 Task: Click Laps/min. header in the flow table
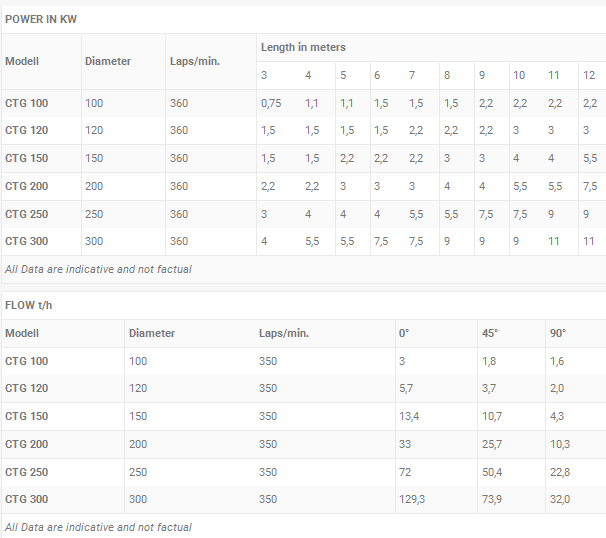click(284, 333)
